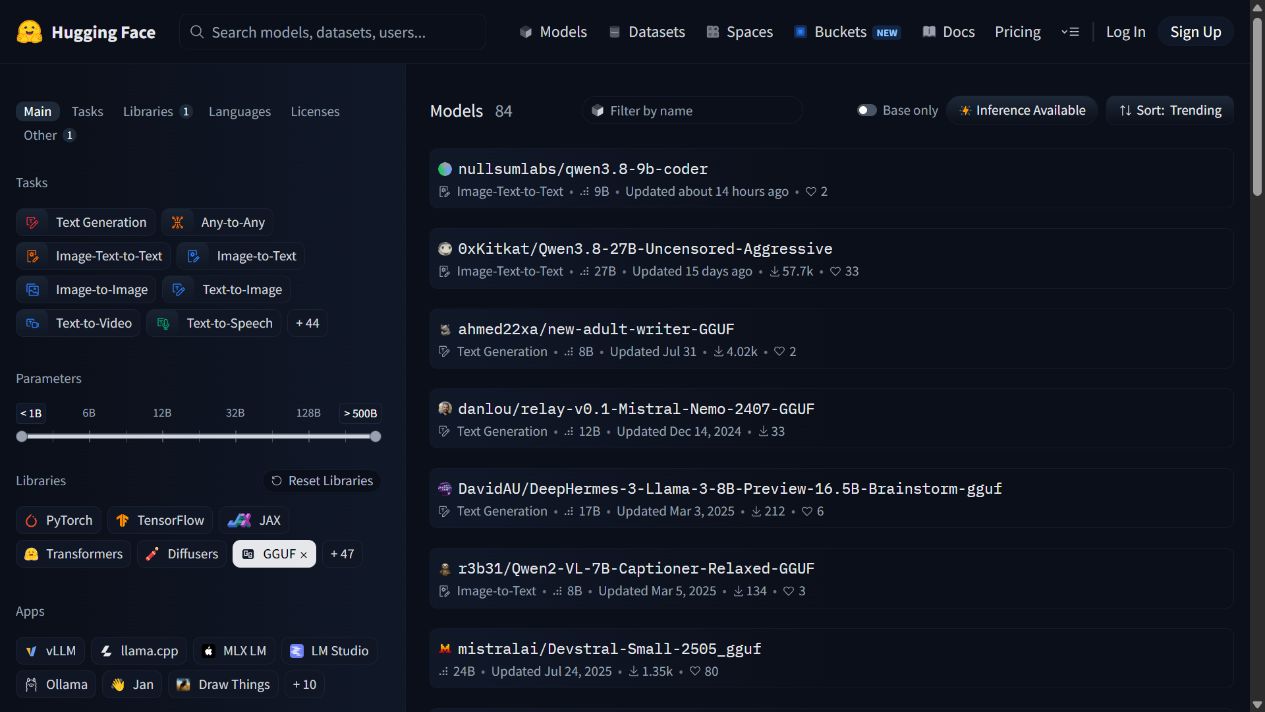Click the DavidAU avatar icon

(445, 489)
